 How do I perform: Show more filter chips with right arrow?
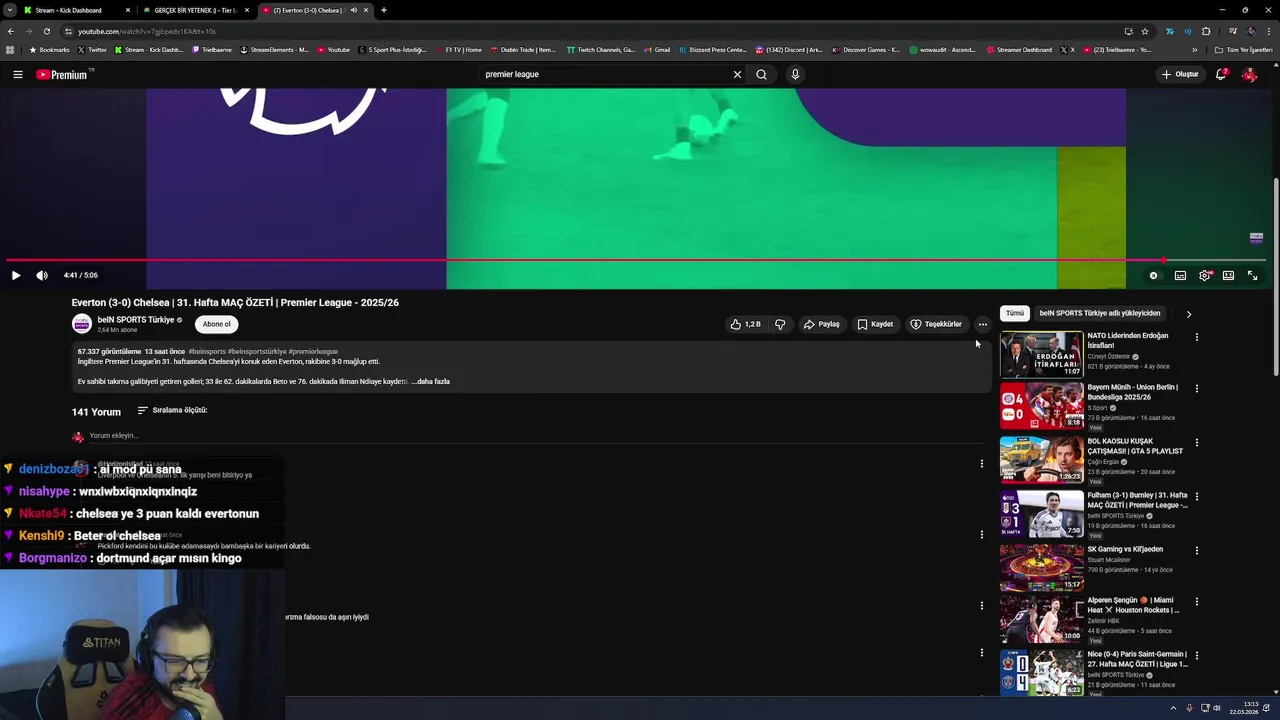1188,314
